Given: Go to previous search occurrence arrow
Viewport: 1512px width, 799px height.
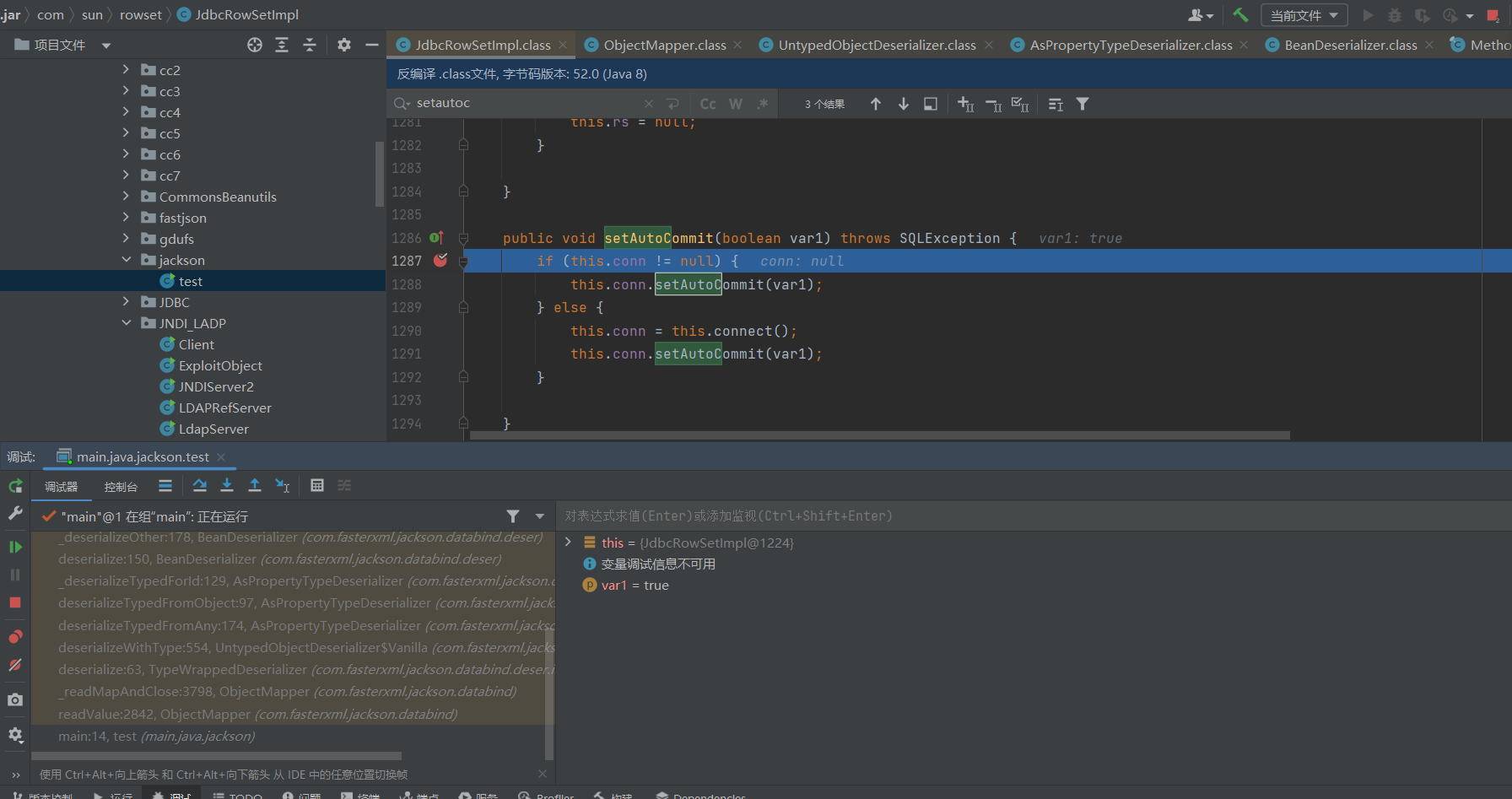Looking at the screenshot, I should tap(876, 104).
